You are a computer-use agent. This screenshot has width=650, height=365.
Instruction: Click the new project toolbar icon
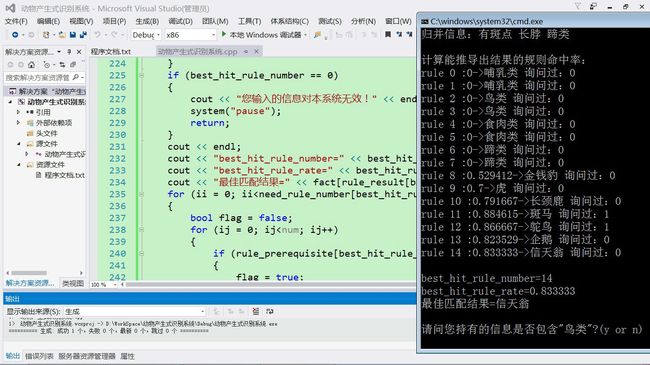point(46,35)
